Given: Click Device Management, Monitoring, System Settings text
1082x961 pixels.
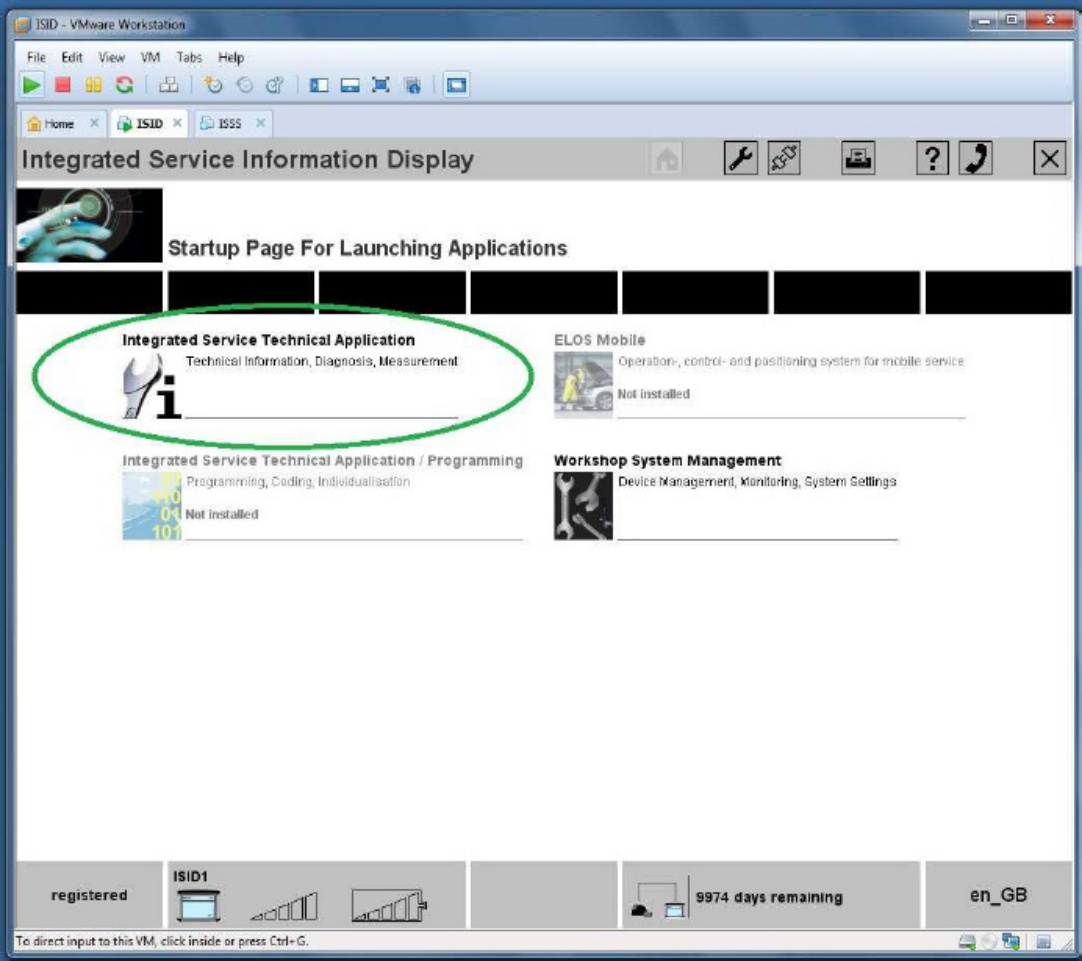Looking at the screenshot, I should (757, 481).
